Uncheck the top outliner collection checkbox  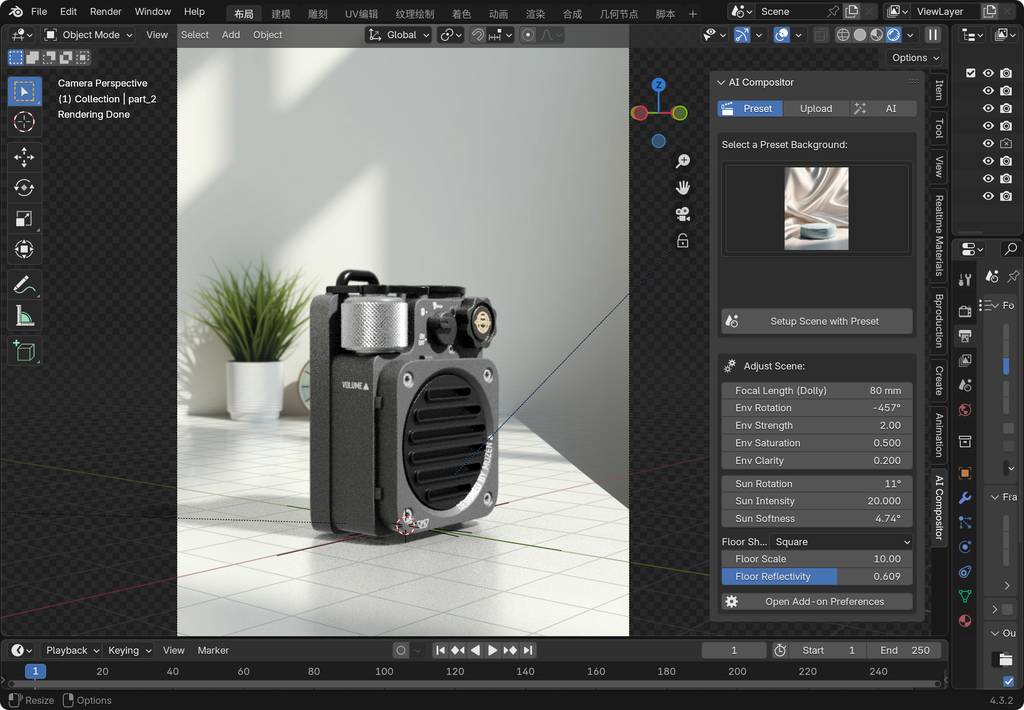pos(970,73)
